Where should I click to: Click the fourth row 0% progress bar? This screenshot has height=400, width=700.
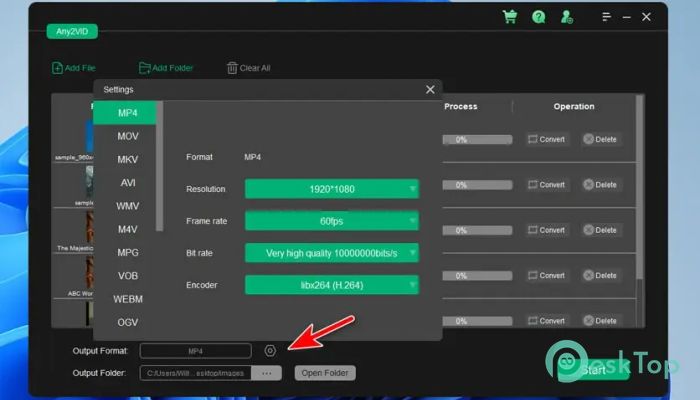477,276
